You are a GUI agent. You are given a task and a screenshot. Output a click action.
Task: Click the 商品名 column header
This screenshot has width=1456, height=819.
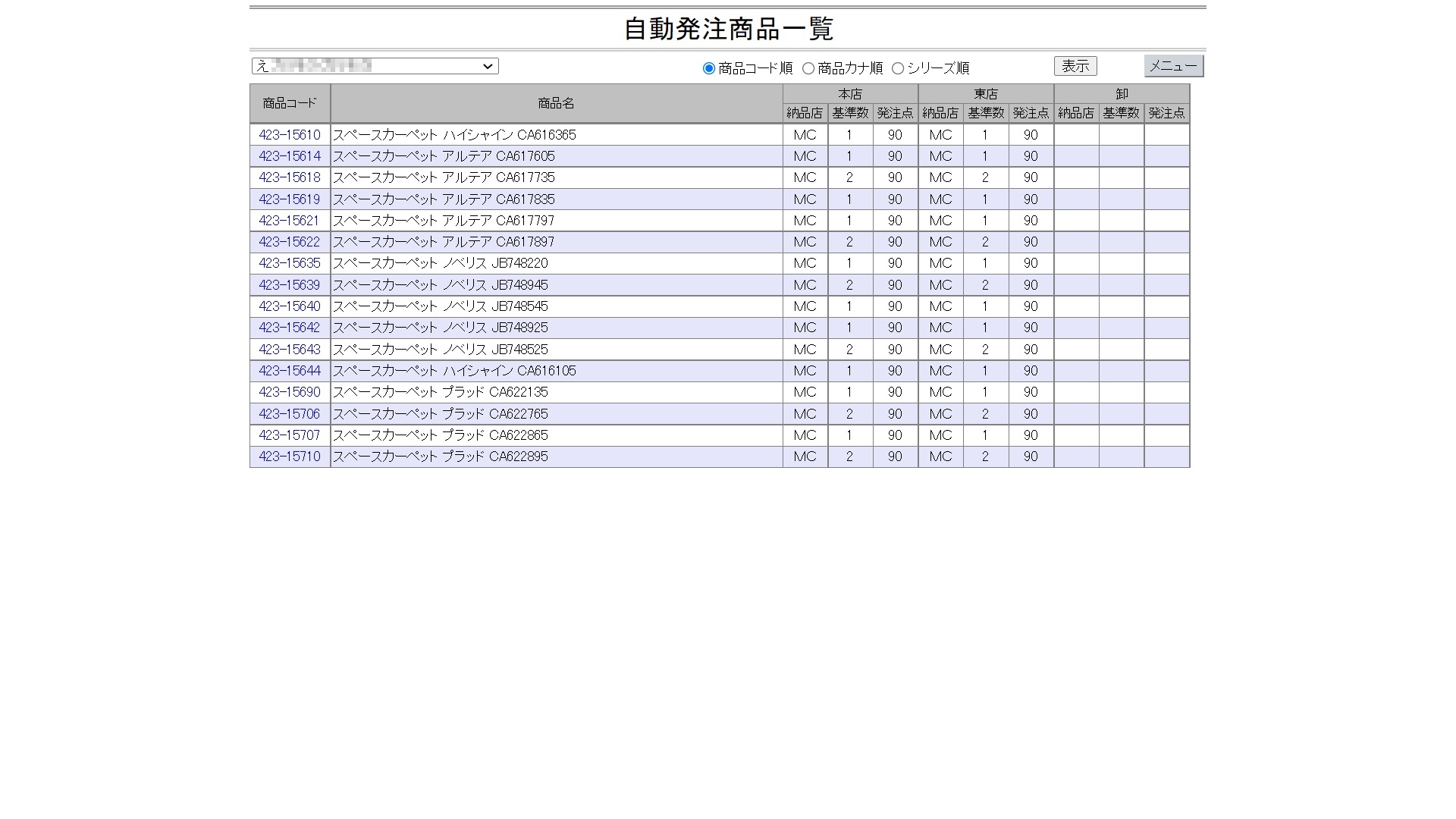click(x=557, y=103)
